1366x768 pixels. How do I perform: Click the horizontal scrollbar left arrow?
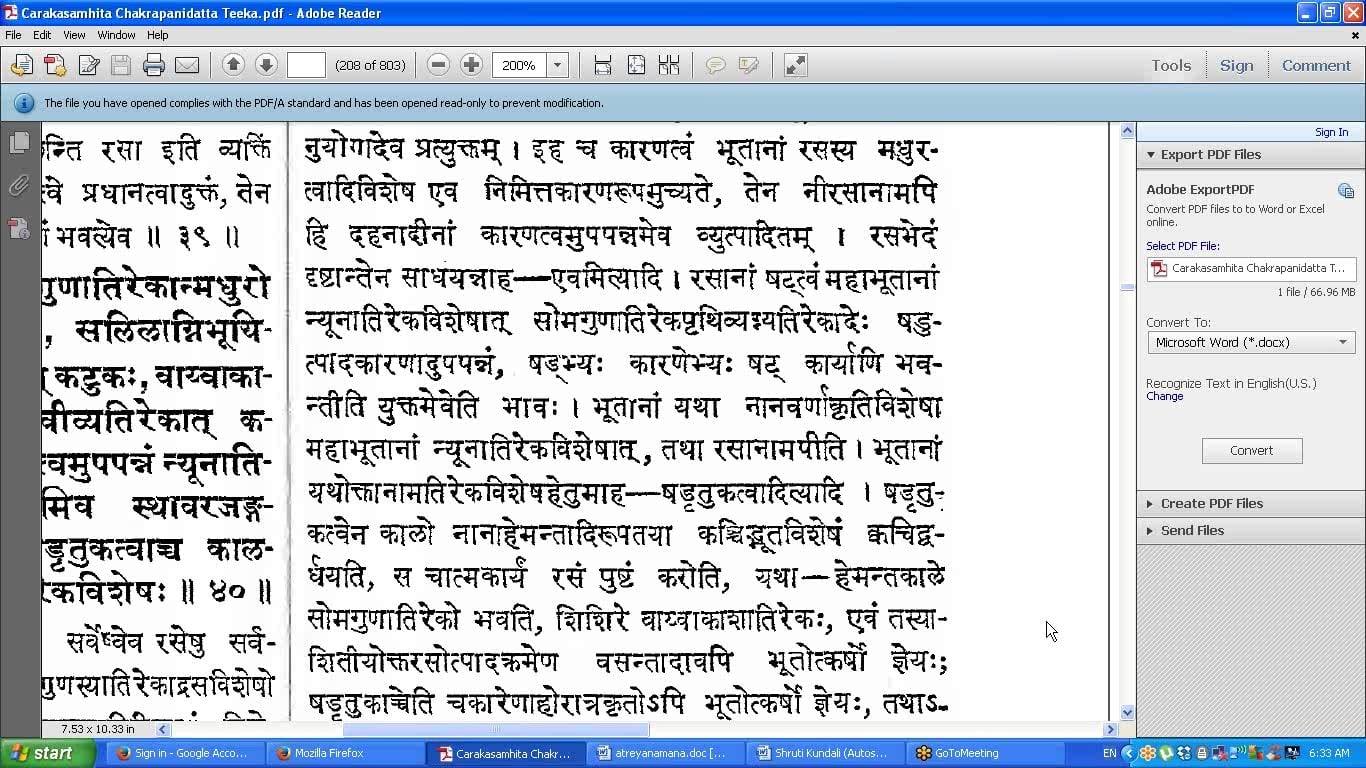[x=164, y=730]
